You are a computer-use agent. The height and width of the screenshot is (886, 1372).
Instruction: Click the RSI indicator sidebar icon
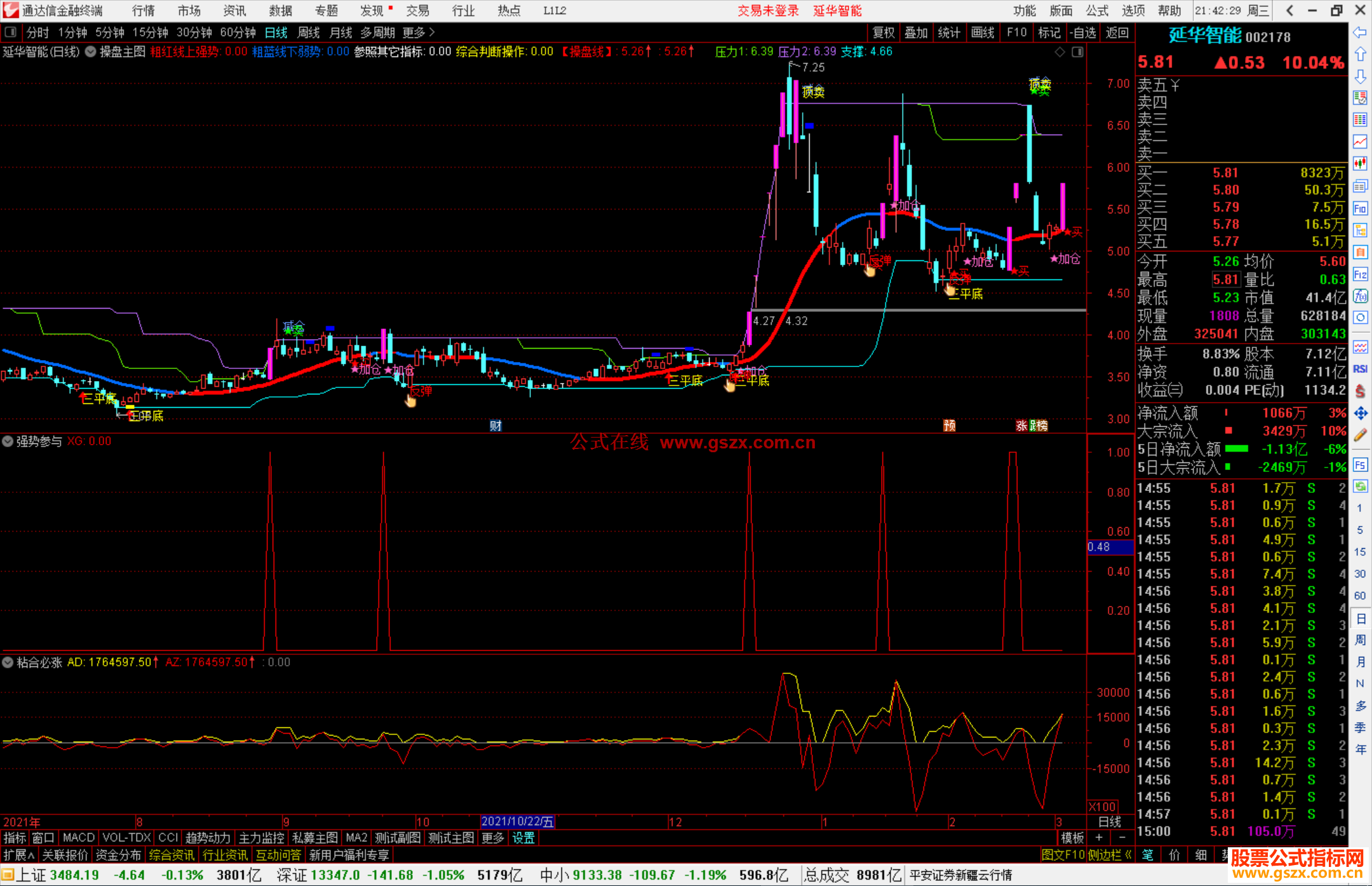tap(1360, 369)
